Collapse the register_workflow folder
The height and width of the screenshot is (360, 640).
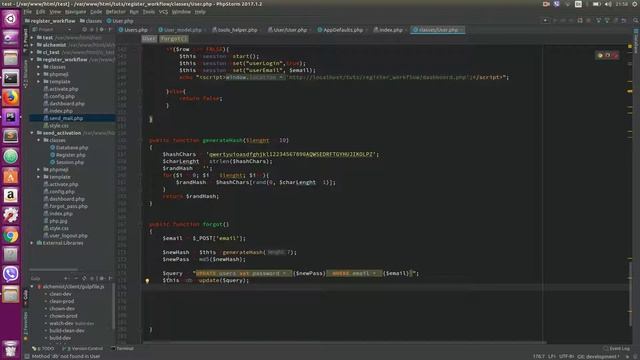coord(32,60)
